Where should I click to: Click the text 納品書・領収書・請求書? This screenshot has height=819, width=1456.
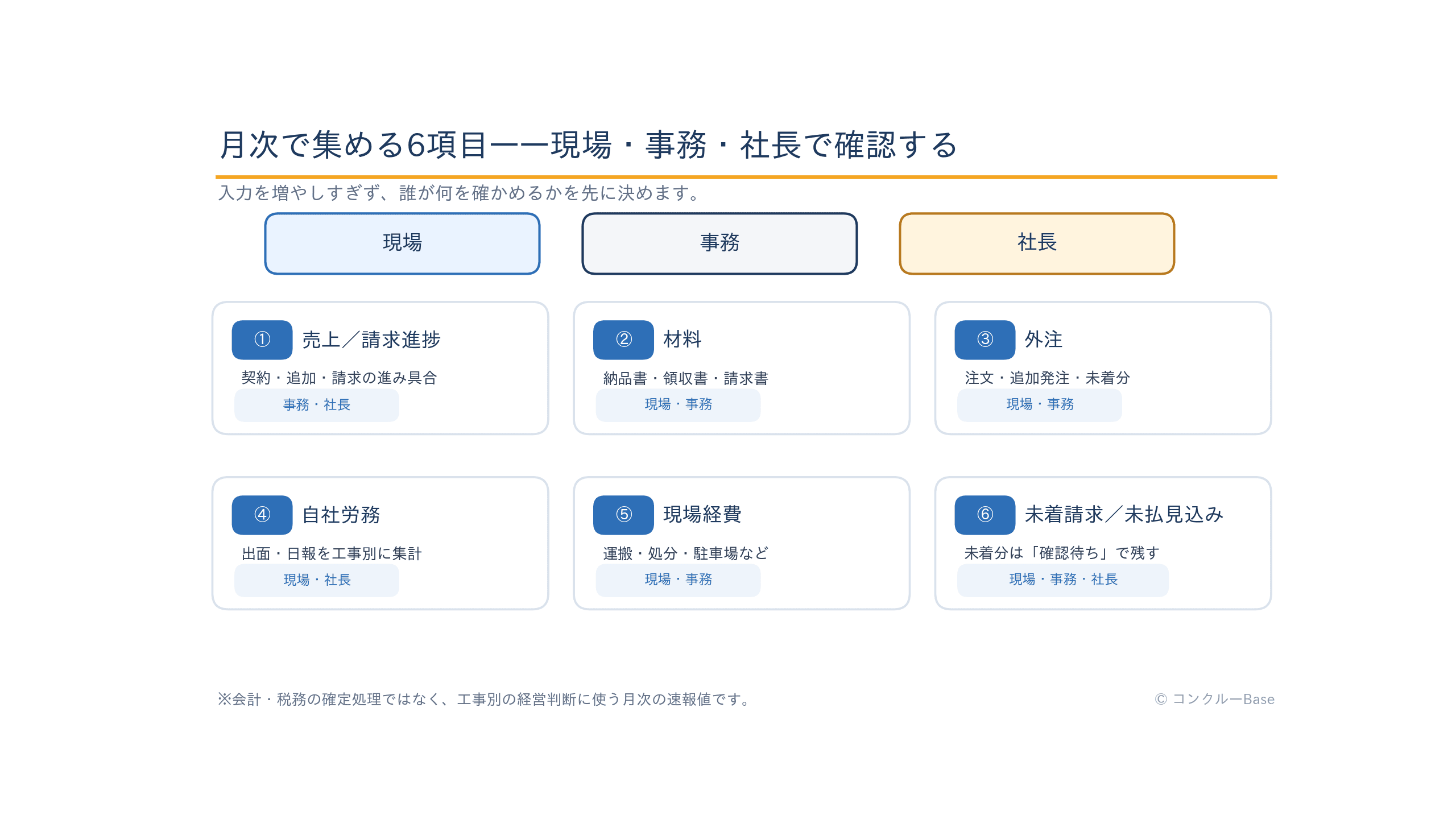coord(686,378)
